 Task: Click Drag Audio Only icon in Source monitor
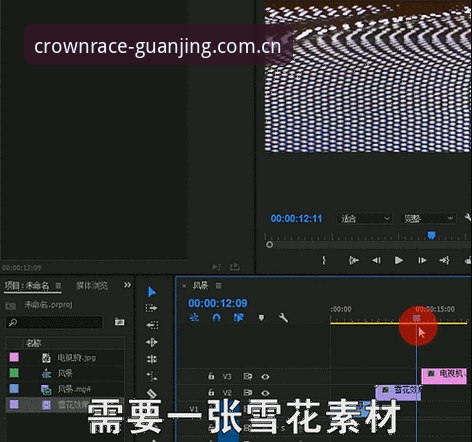(217, 267)
